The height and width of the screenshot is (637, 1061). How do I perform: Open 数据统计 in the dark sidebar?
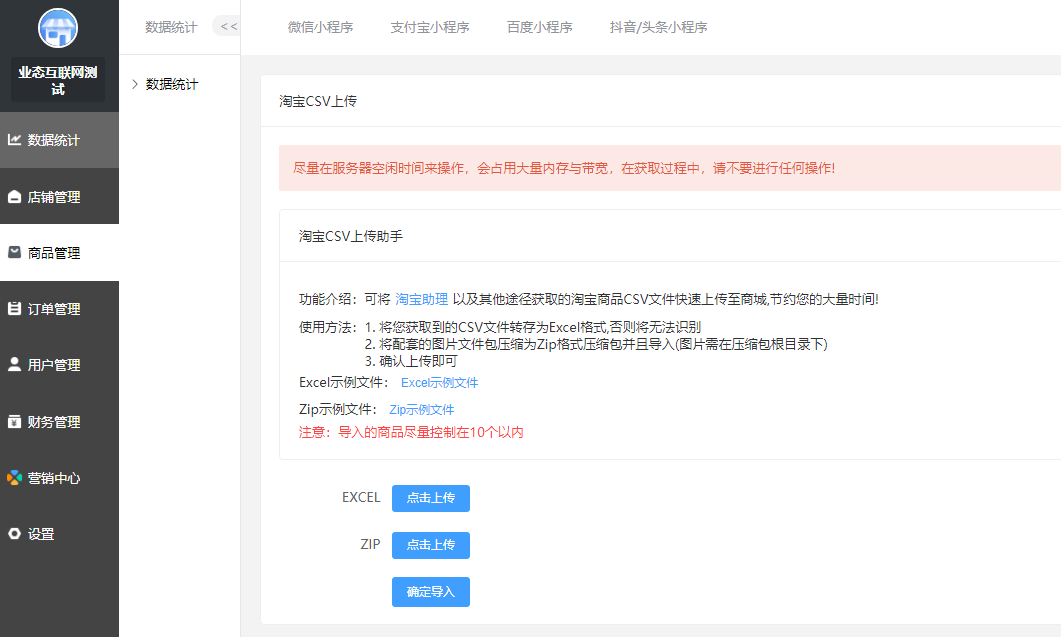click(x=60, y=140)
